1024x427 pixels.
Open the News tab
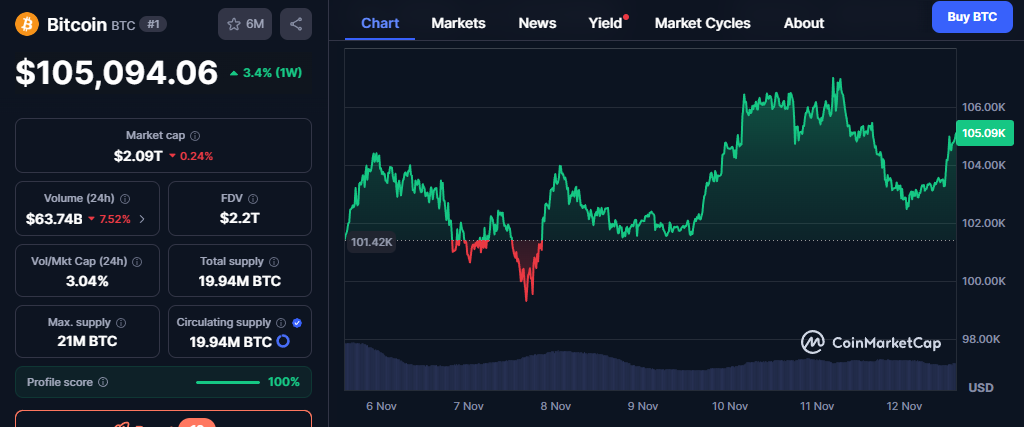pos(537,23)
